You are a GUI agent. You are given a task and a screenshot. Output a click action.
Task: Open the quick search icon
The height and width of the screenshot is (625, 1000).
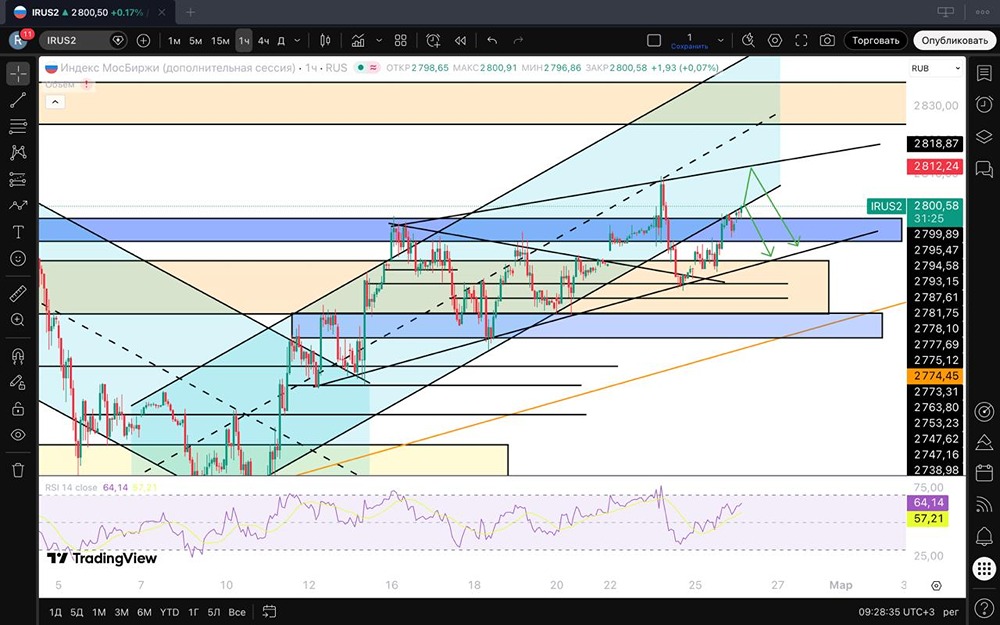click(748, 41)
